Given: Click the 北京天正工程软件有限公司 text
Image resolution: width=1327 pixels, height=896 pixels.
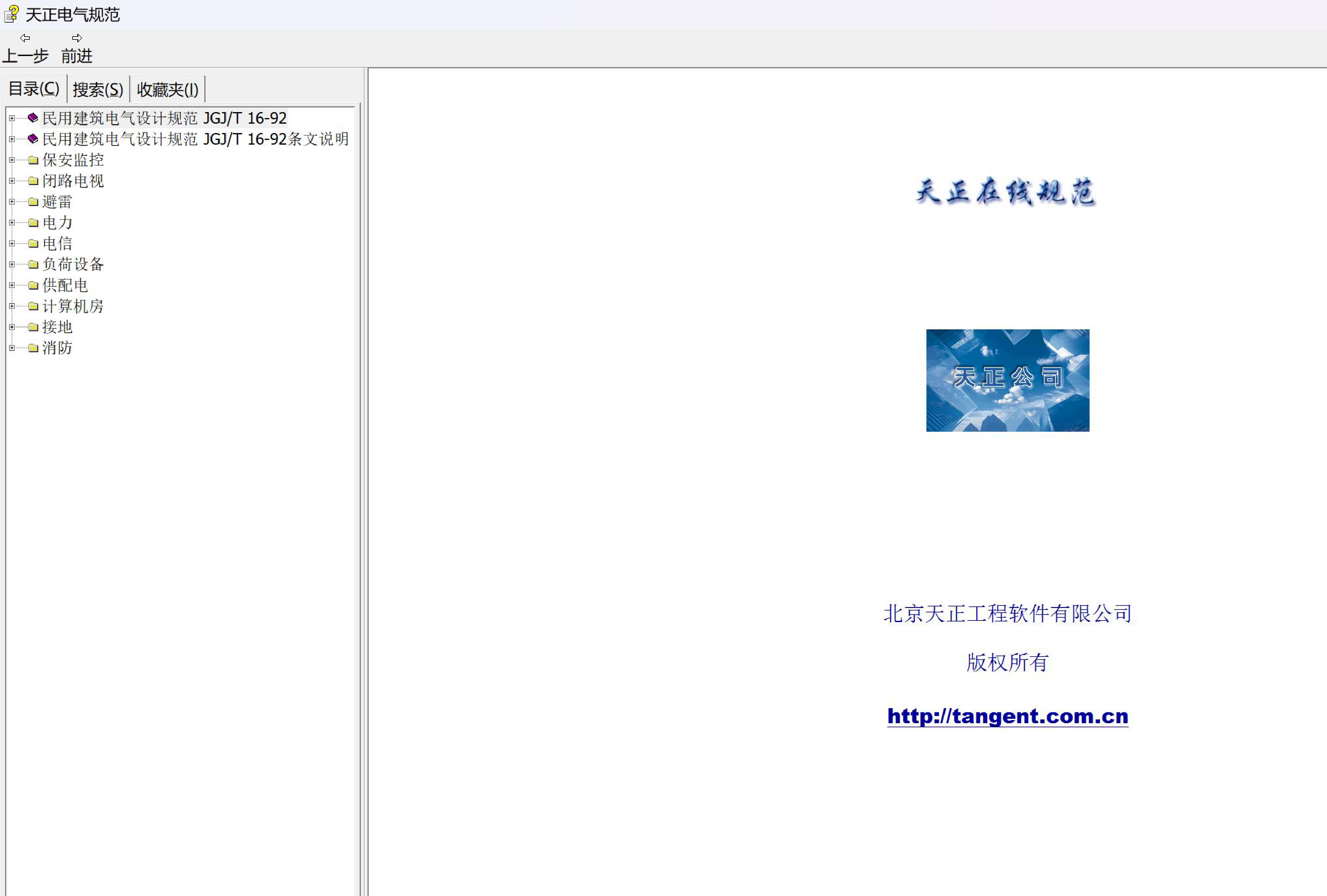Looking at the screenshot, I should point(1007,614).
